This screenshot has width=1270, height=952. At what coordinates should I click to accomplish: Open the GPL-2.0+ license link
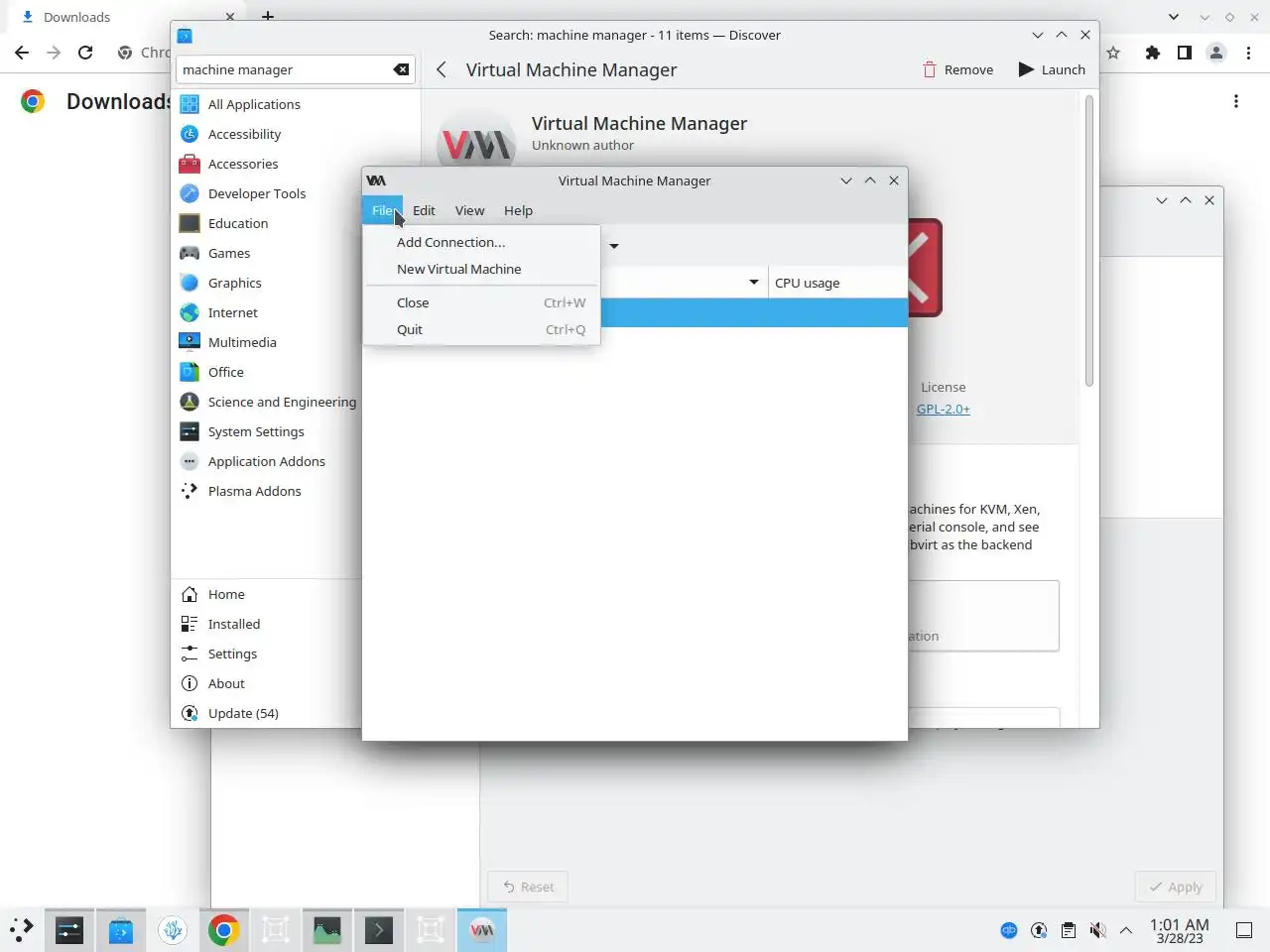pos(943,409)
